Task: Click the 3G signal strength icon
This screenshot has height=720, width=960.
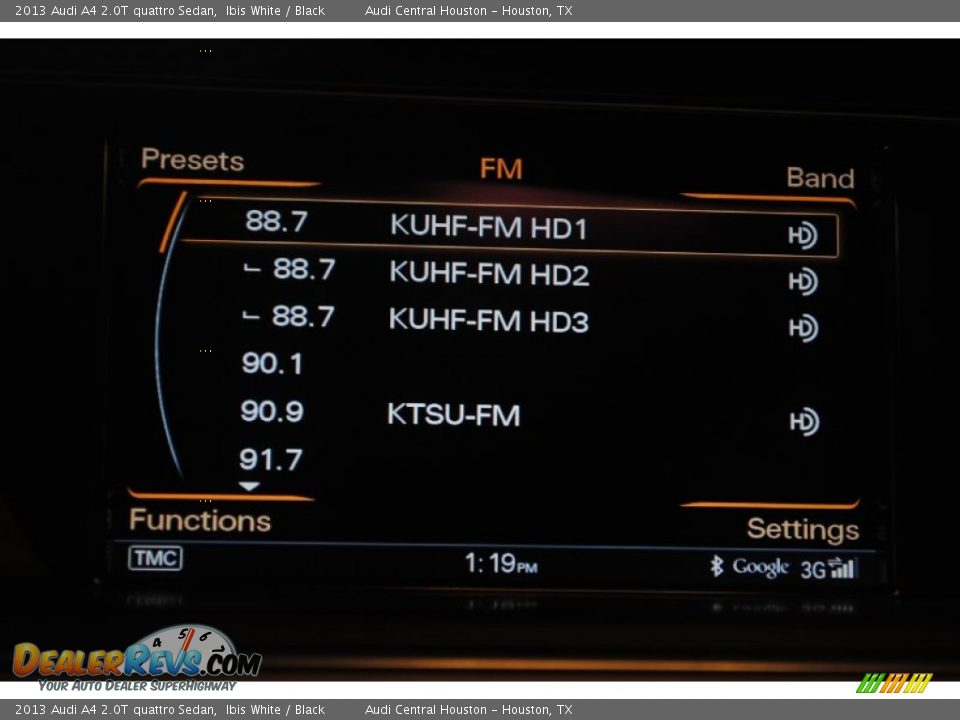Action: (x=827, y=568)
